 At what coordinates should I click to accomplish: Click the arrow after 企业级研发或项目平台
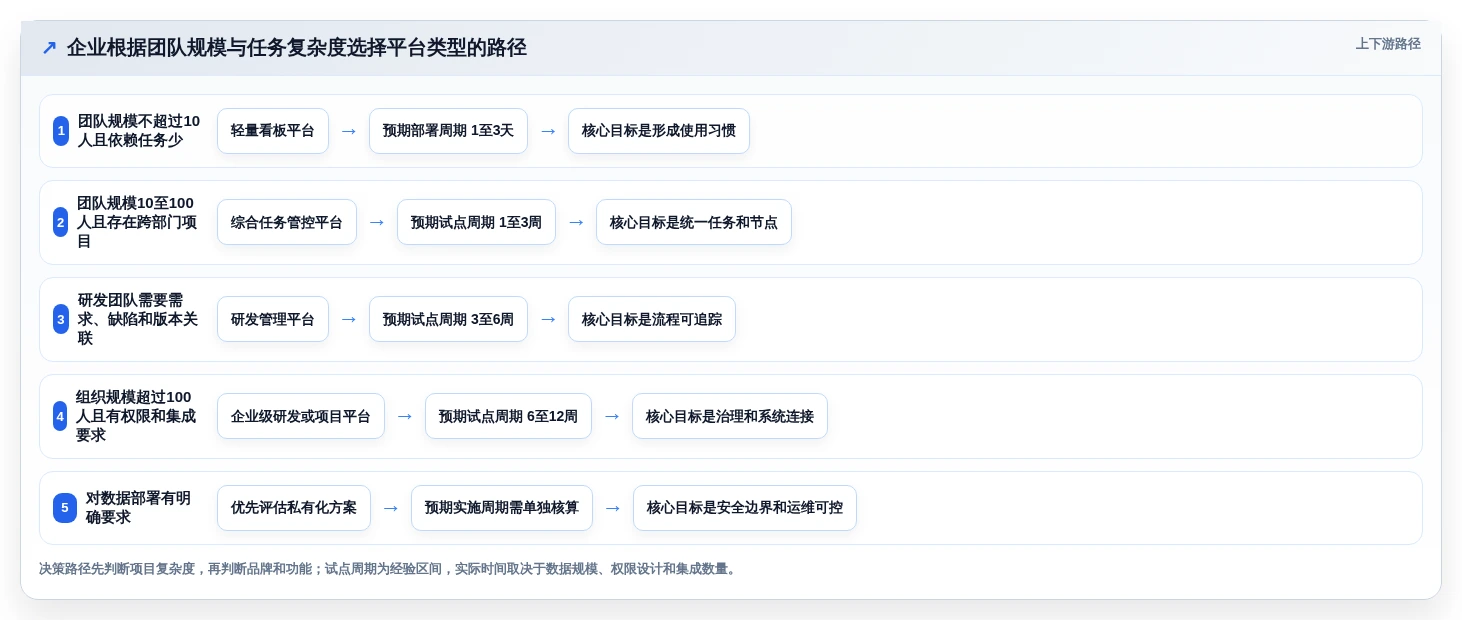(x=405, y=416)
